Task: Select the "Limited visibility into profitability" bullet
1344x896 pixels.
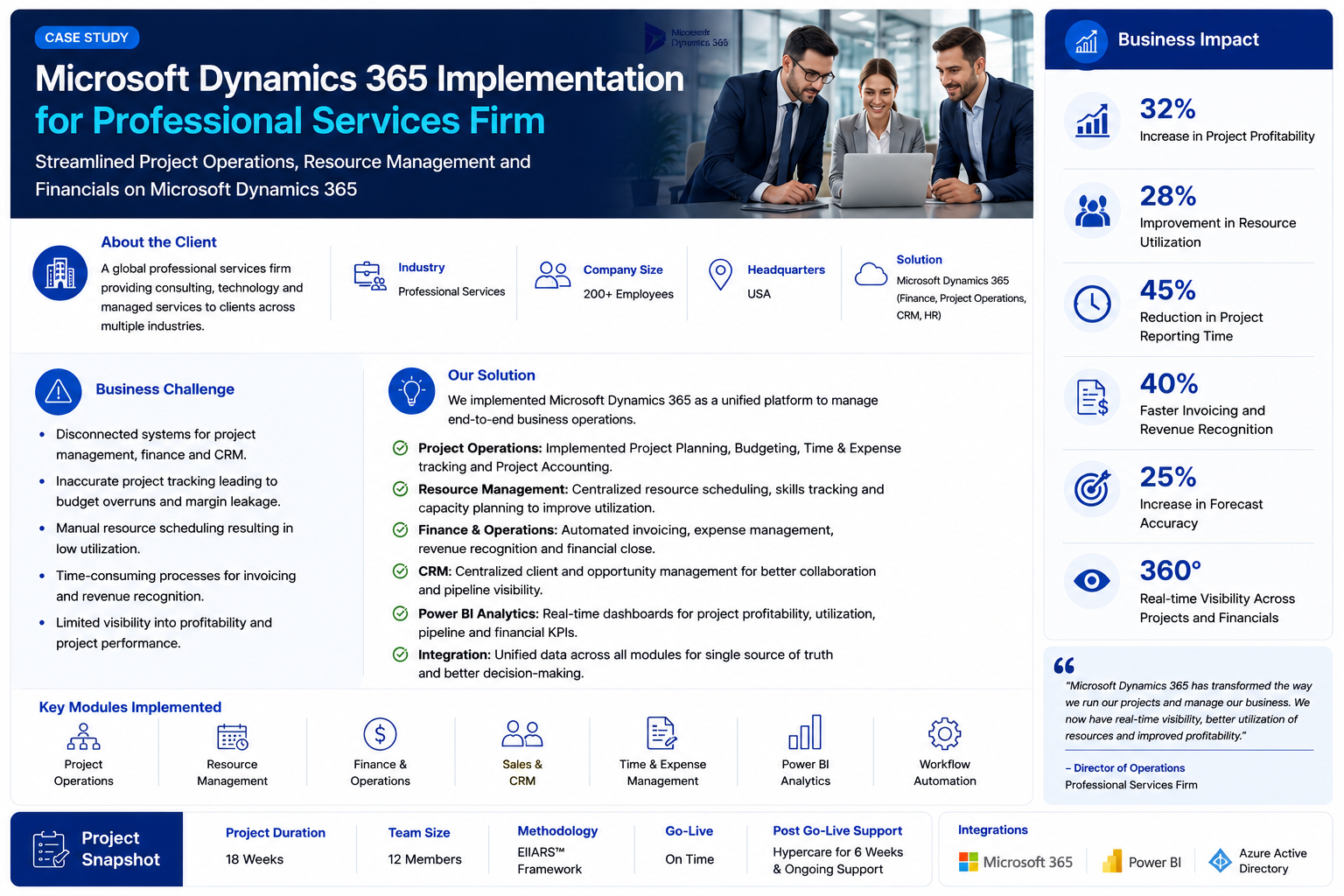Action: (x=164, y=633)
